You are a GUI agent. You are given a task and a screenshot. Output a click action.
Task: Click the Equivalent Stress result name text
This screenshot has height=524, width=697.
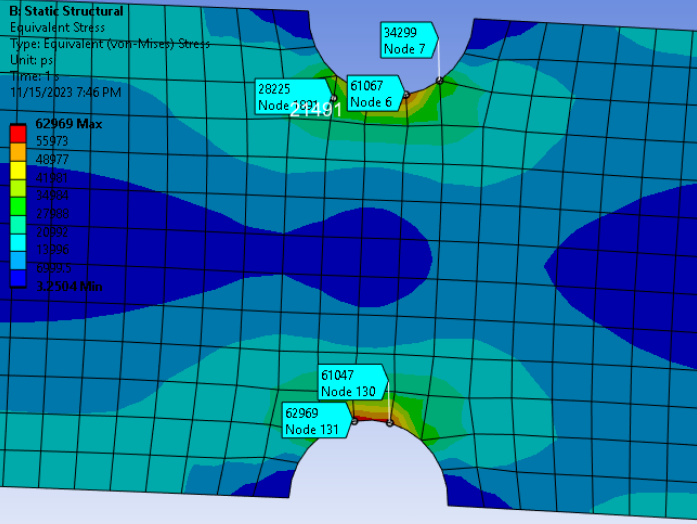(57, 28)
